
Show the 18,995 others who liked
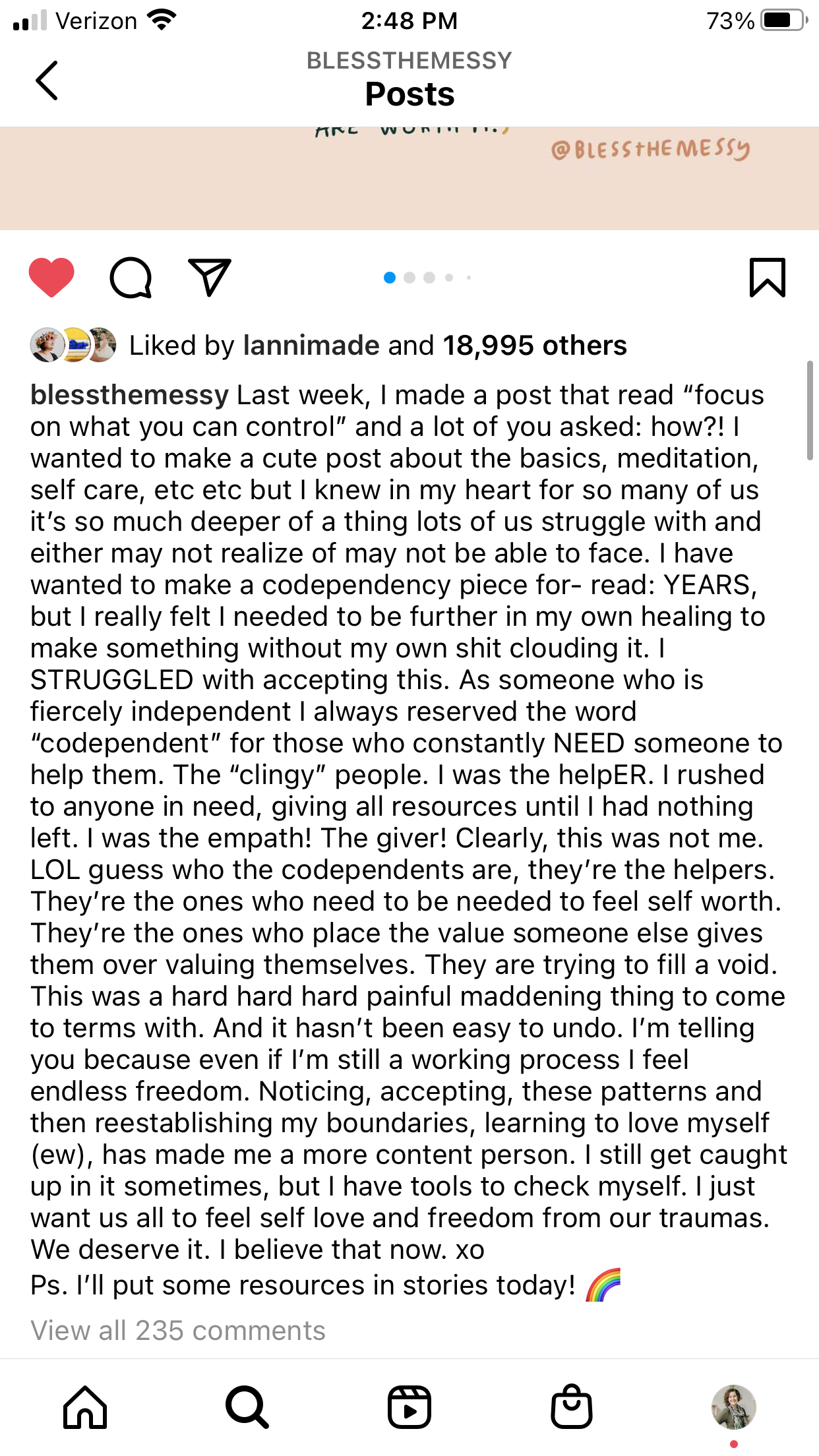coord(534,346)
